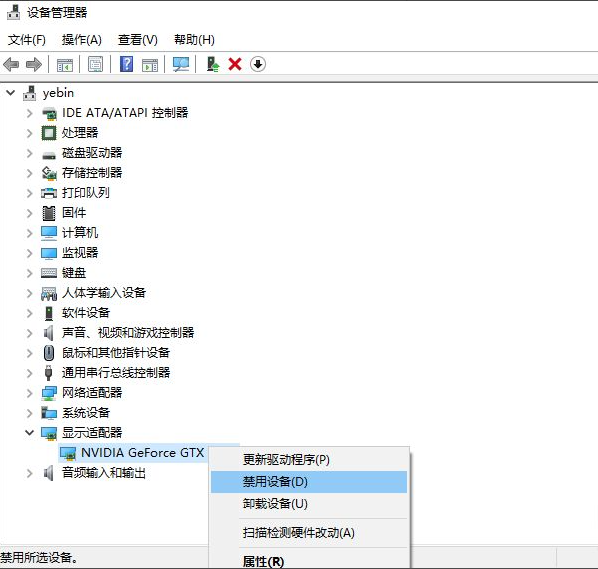Expand the 网络适配器 category
The width and height of the screenshot is (598, 569).
(29, 393)
